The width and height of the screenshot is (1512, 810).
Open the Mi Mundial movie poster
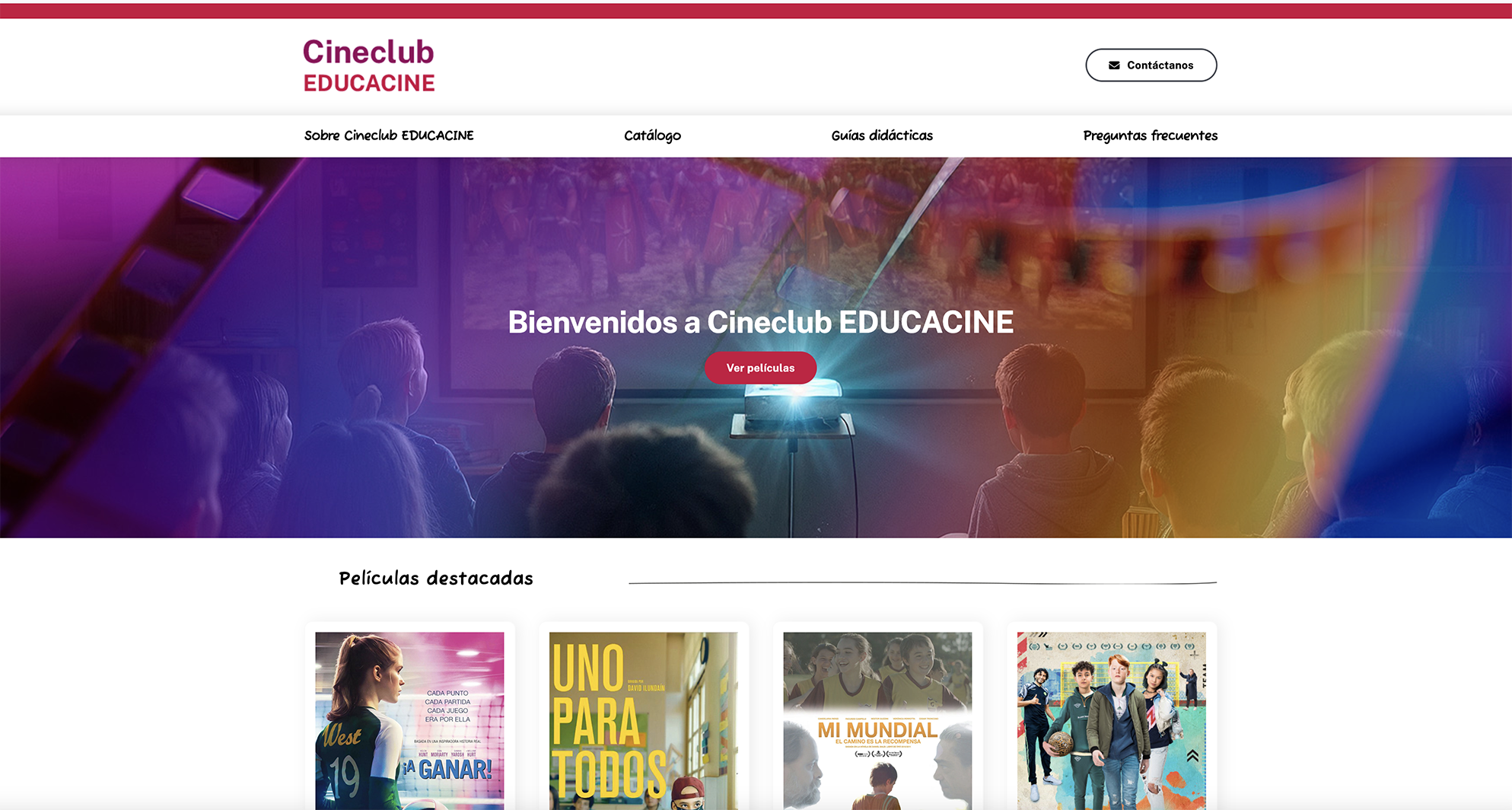tap(877, 721)
